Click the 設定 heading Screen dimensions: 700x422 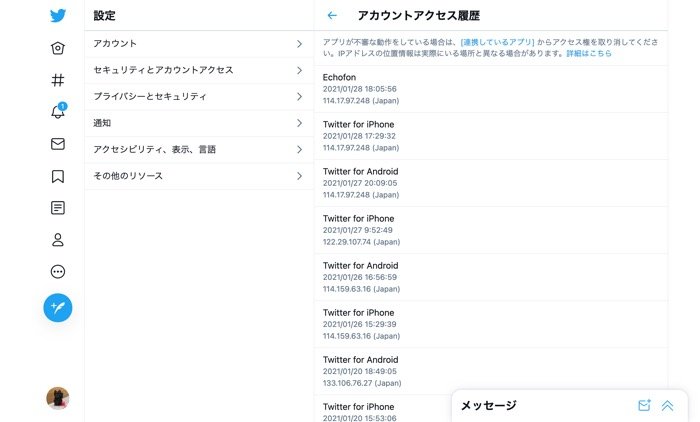tap(104, 16)
